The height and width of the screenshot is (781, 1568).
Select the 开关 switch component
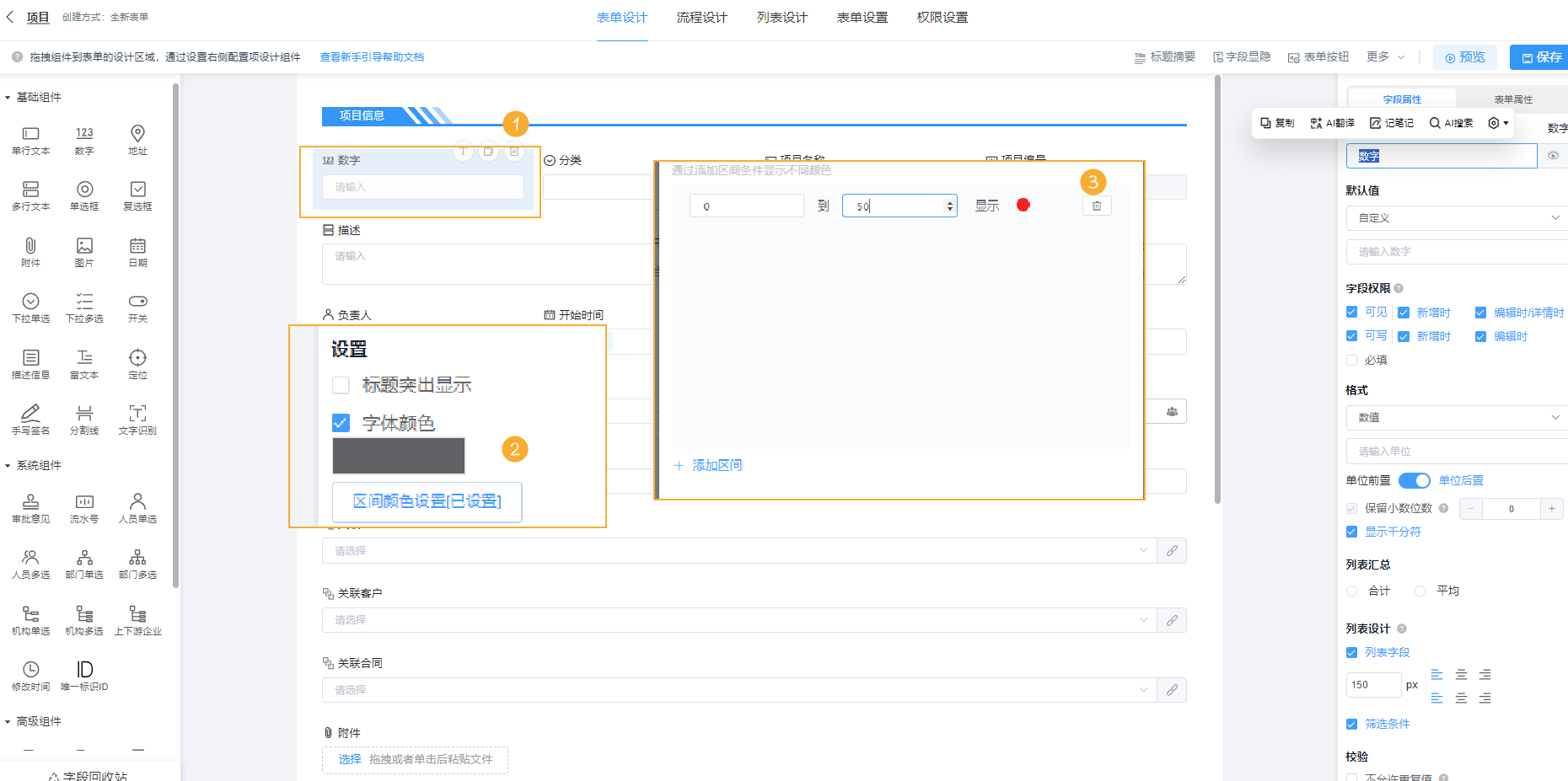click(138, 307)
